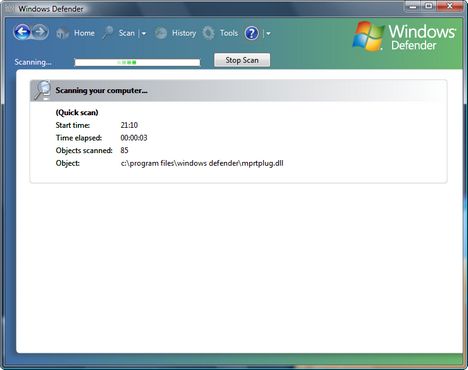Select the 'Scanning your computer...' heading
This screenshot has height=370, width=468.
pos(101,90)
